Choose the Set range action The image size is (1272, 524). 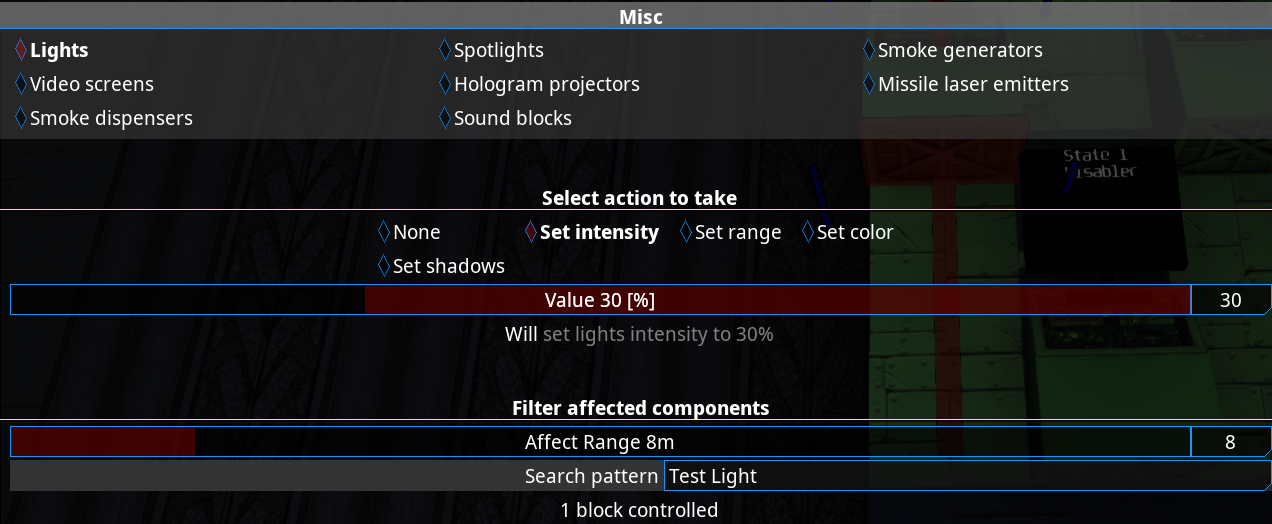[730, 232]
